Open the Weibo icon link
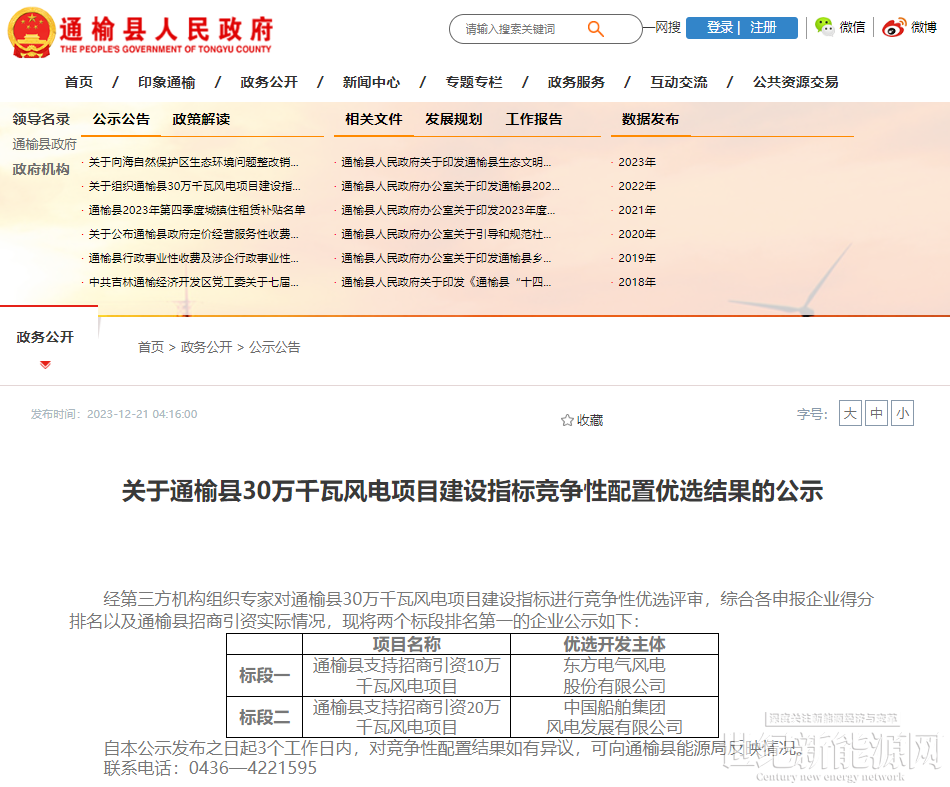This screenshot has width=950, height=787. (x=894, y=27)
